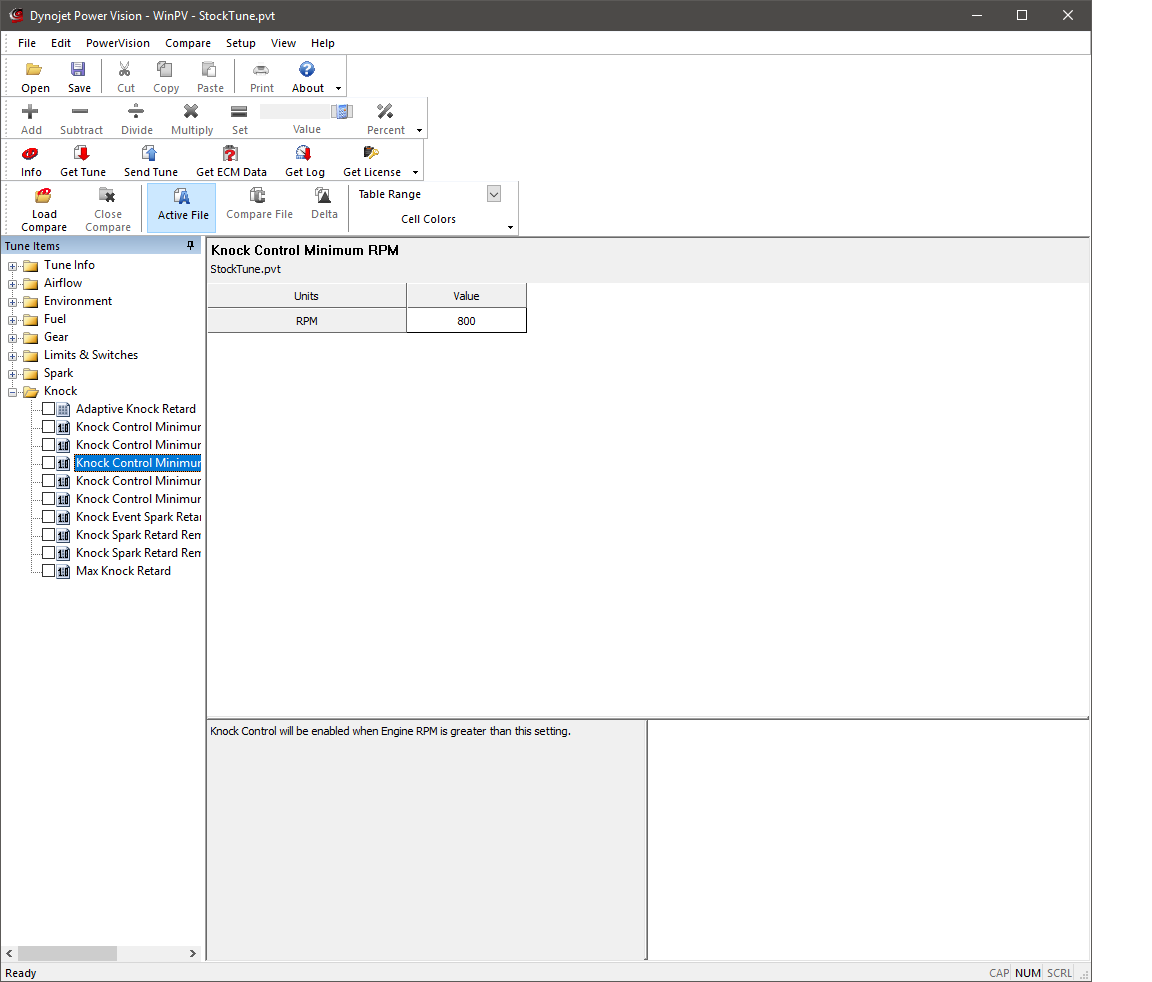Click the Get Log icon
Screen dimensions: 1152x982
point(304,154)
